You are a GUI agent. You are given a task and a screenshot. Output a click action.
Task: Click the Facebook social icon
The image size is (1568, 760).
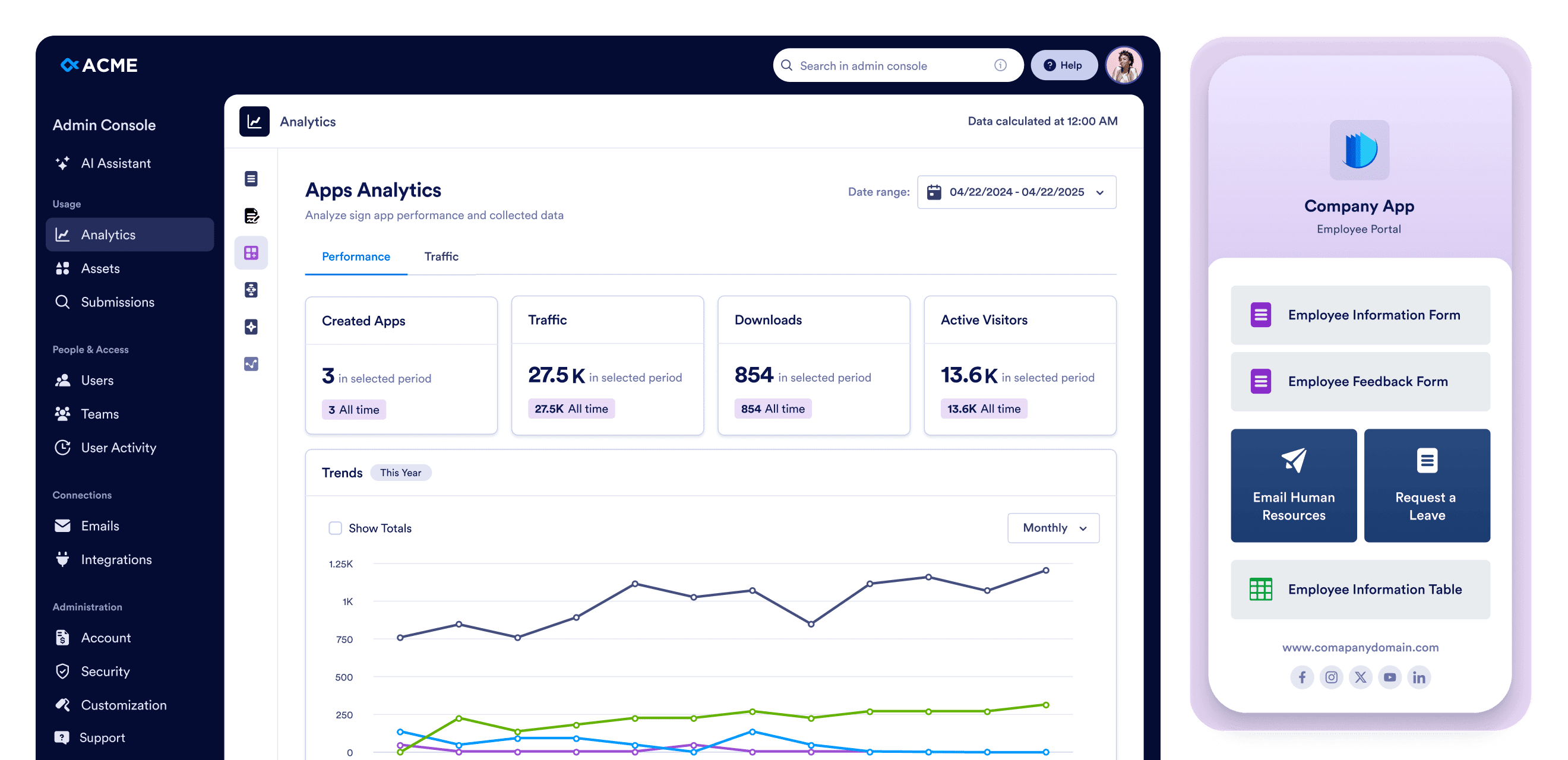click(1301, 677)
